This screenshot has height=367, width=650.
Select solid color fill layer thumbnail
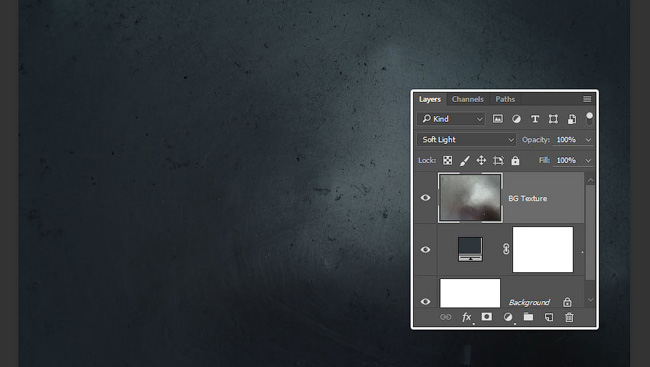[470, 249]
